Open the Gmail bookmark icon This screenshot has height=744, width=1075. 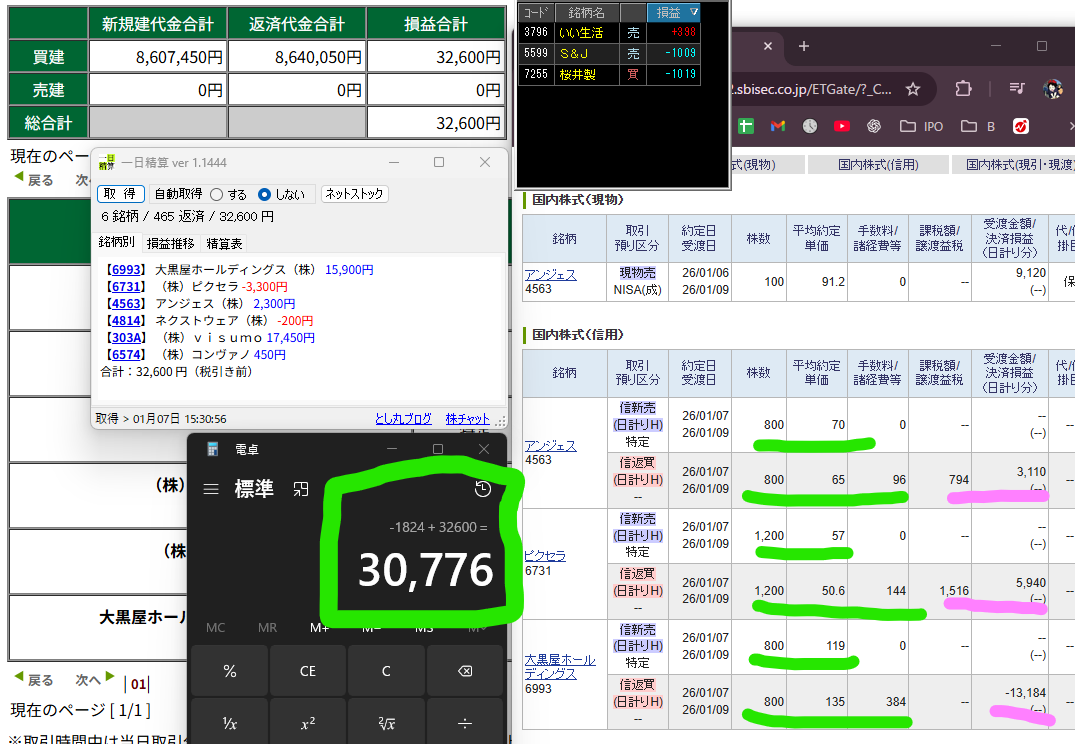click(778, 126)
